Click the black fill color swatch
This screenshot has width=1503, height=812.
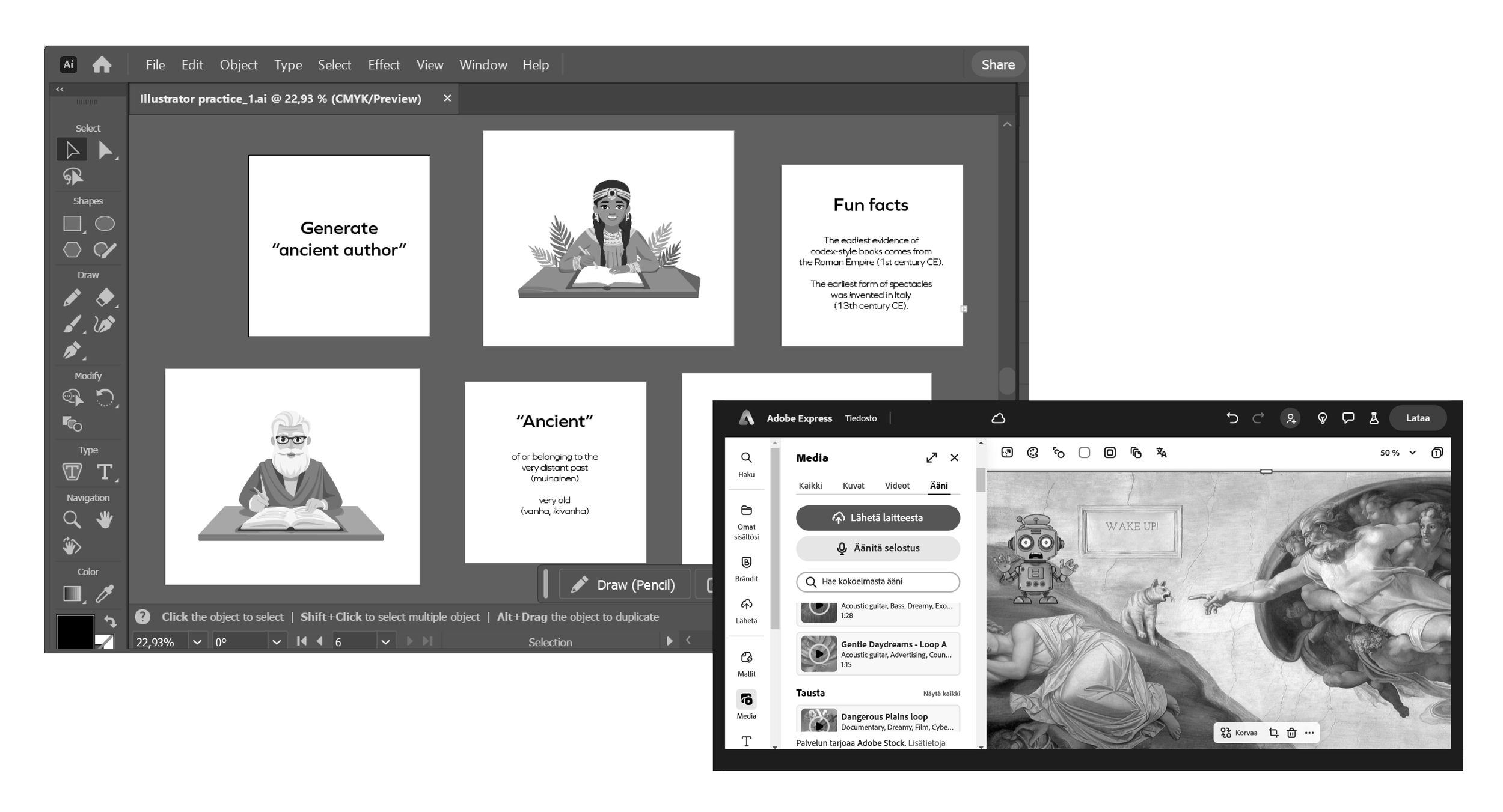coord(75,631)
